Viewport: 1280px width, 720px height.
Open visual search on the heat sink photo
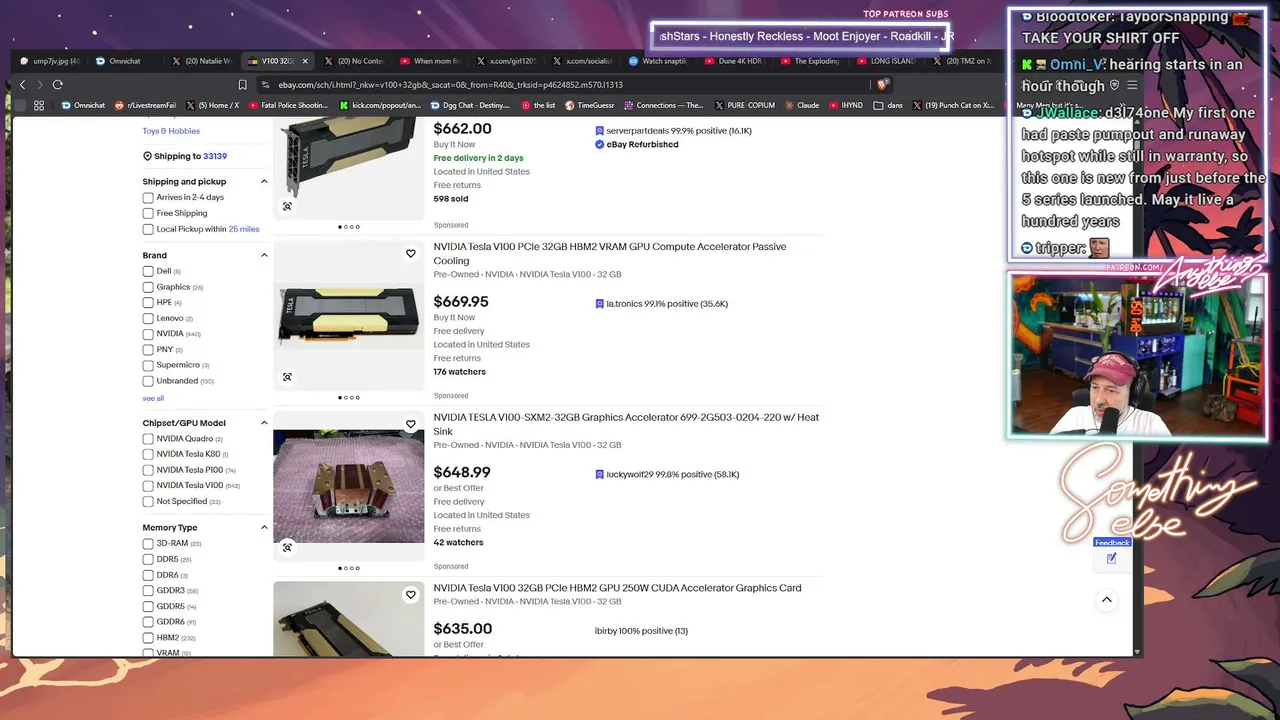pyautogui.click(x=287, y=547)
